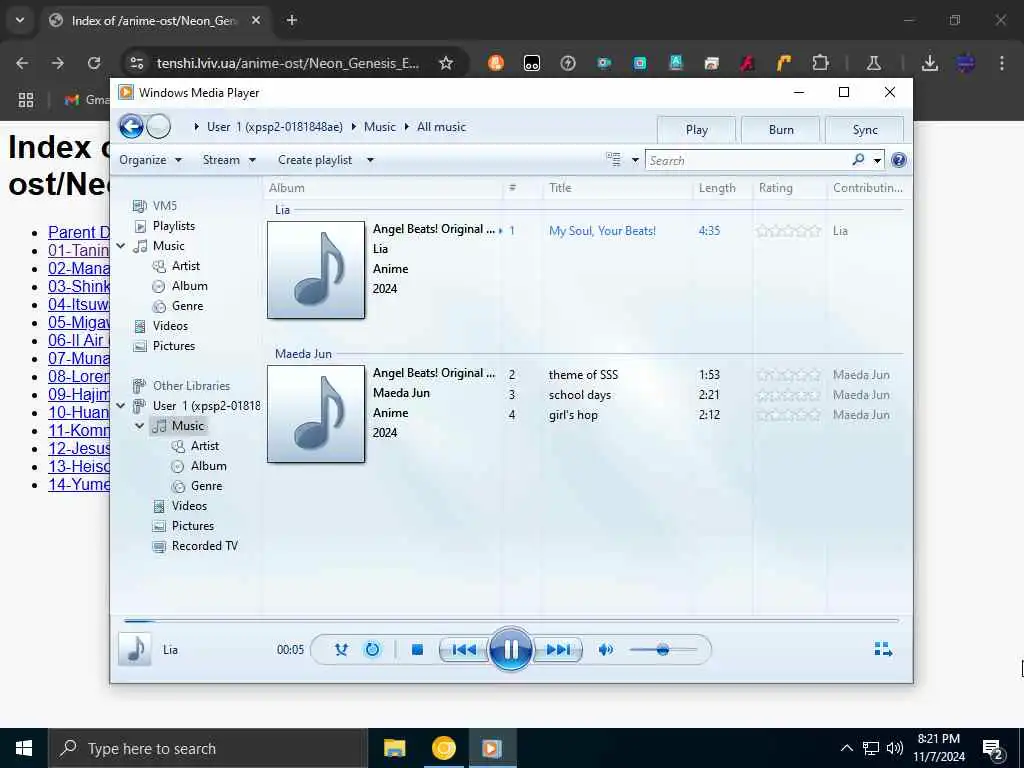Screen dimensions: 1024x768
Task: Select Album under User 1 Music
Action: pos(199,466)
